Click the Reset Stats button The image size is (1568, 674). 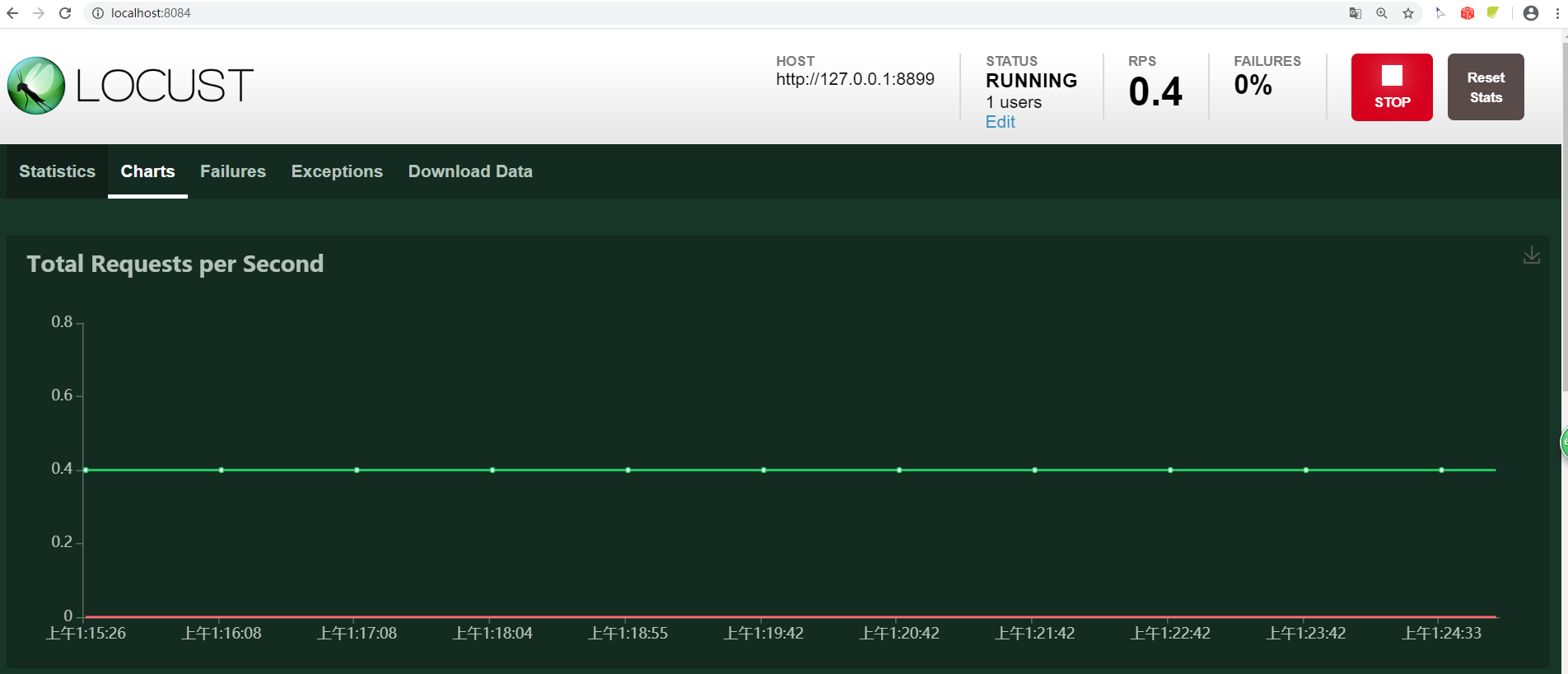coord(1486,87)
